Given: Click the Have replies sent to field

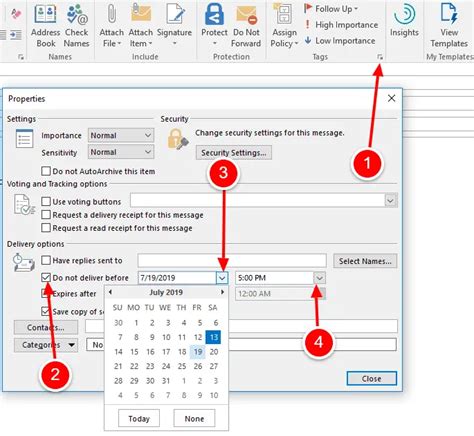Looking at the screenshot, I should (x=232, y=260).
